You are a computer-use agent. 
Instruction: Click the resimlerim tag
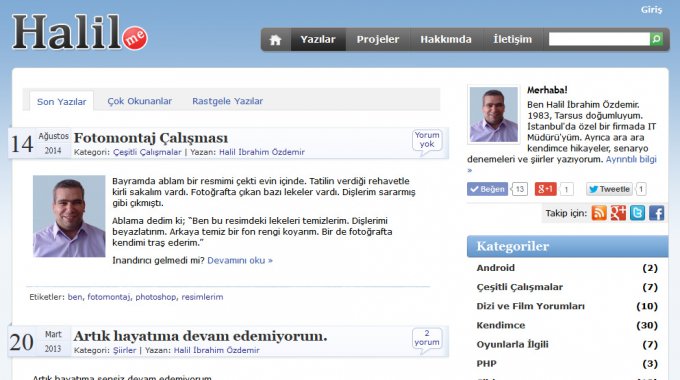click(202, 297)
